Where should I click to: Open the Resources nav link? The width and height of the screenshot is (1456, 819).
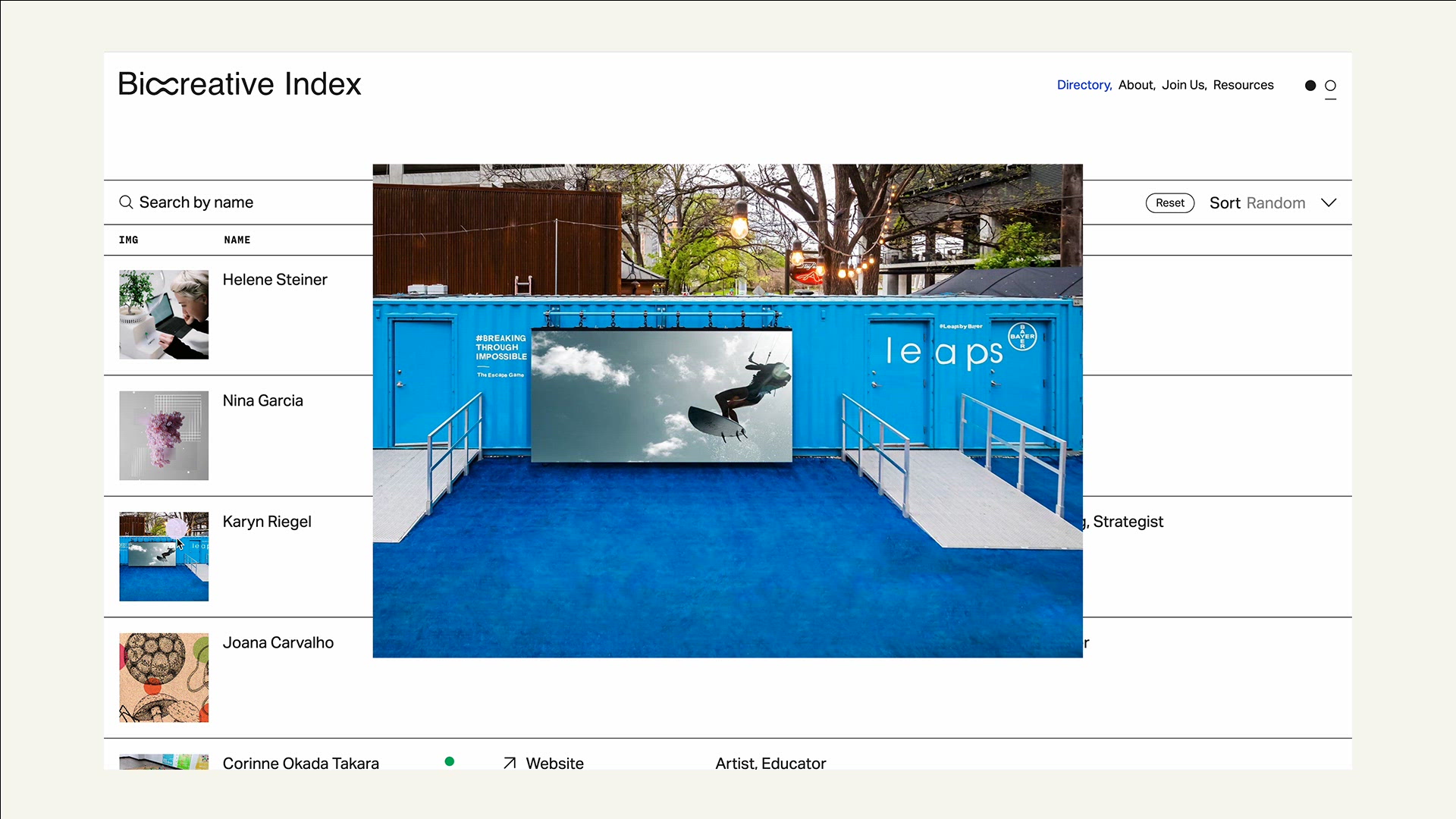tap(1243, 85)
